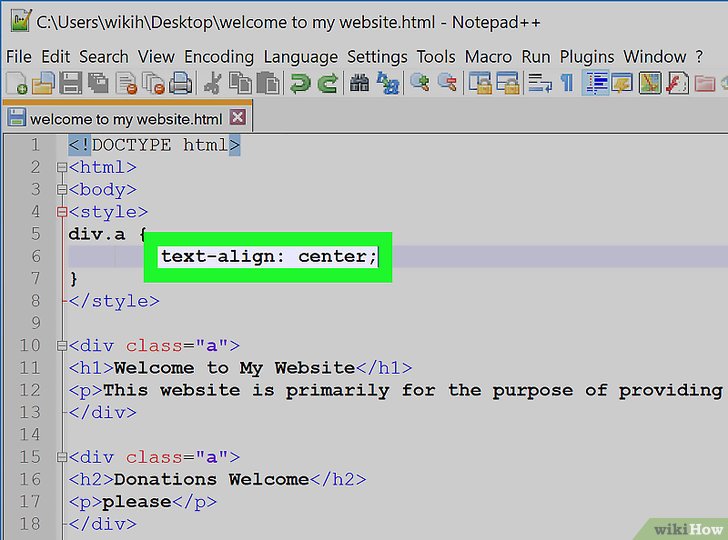
Task: Collapse the style fold marker on line 4
Action: pyautogui.click(x=62, y=212)
